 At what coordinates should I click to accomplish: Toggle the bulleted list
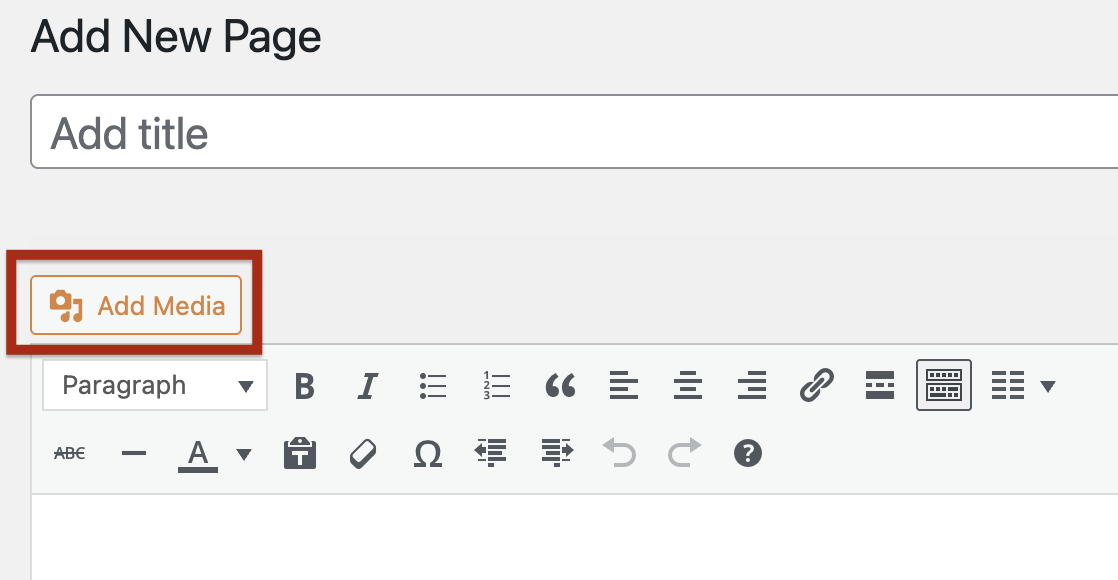[x=433, y=385]
